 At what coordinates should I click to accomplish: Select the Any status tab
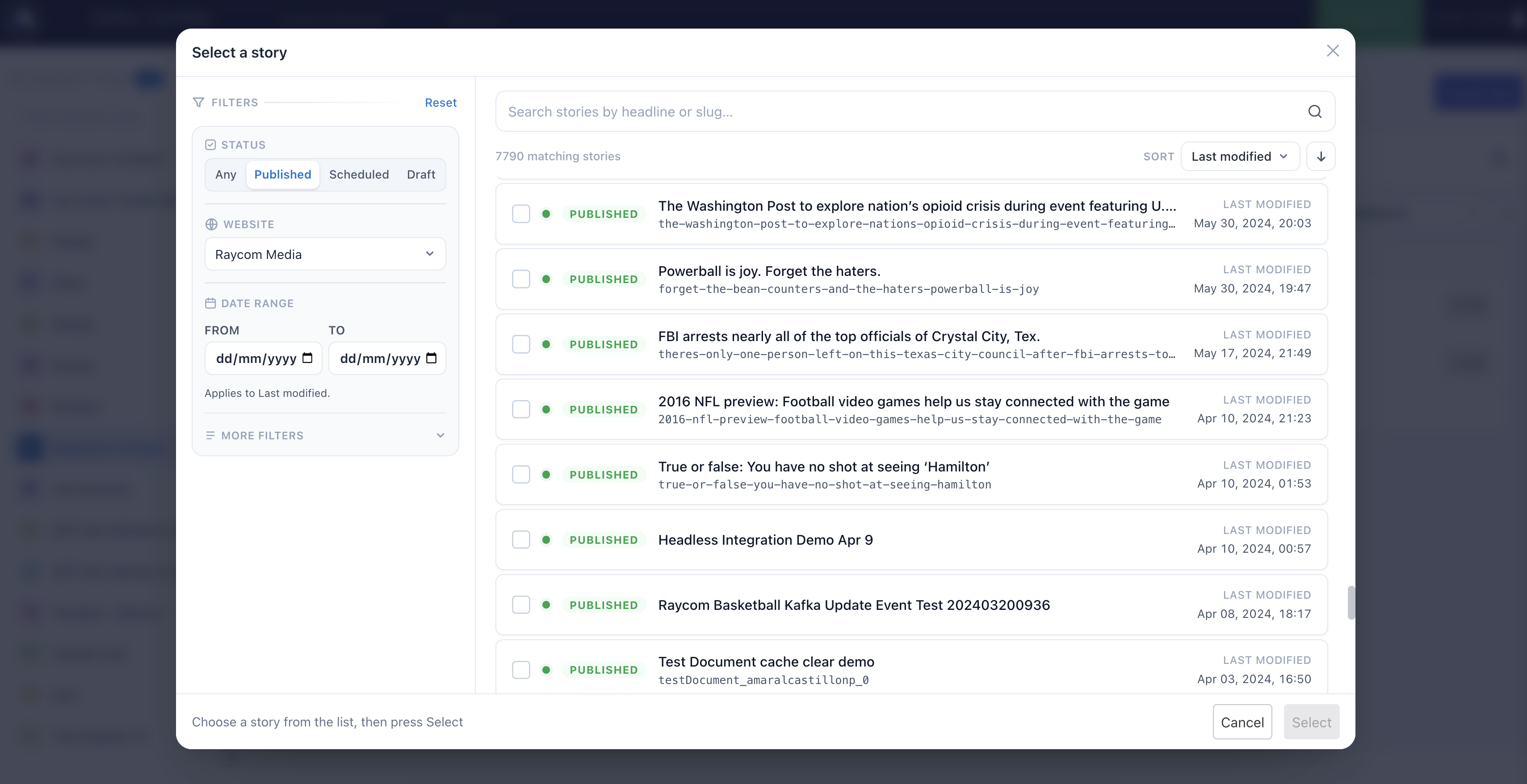[225, 174]
